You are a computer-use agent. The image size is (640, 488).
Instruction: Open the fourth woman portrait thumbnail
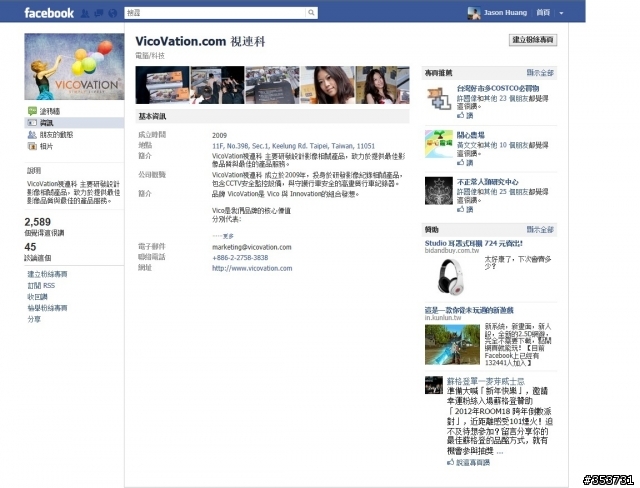coord(328,85)
